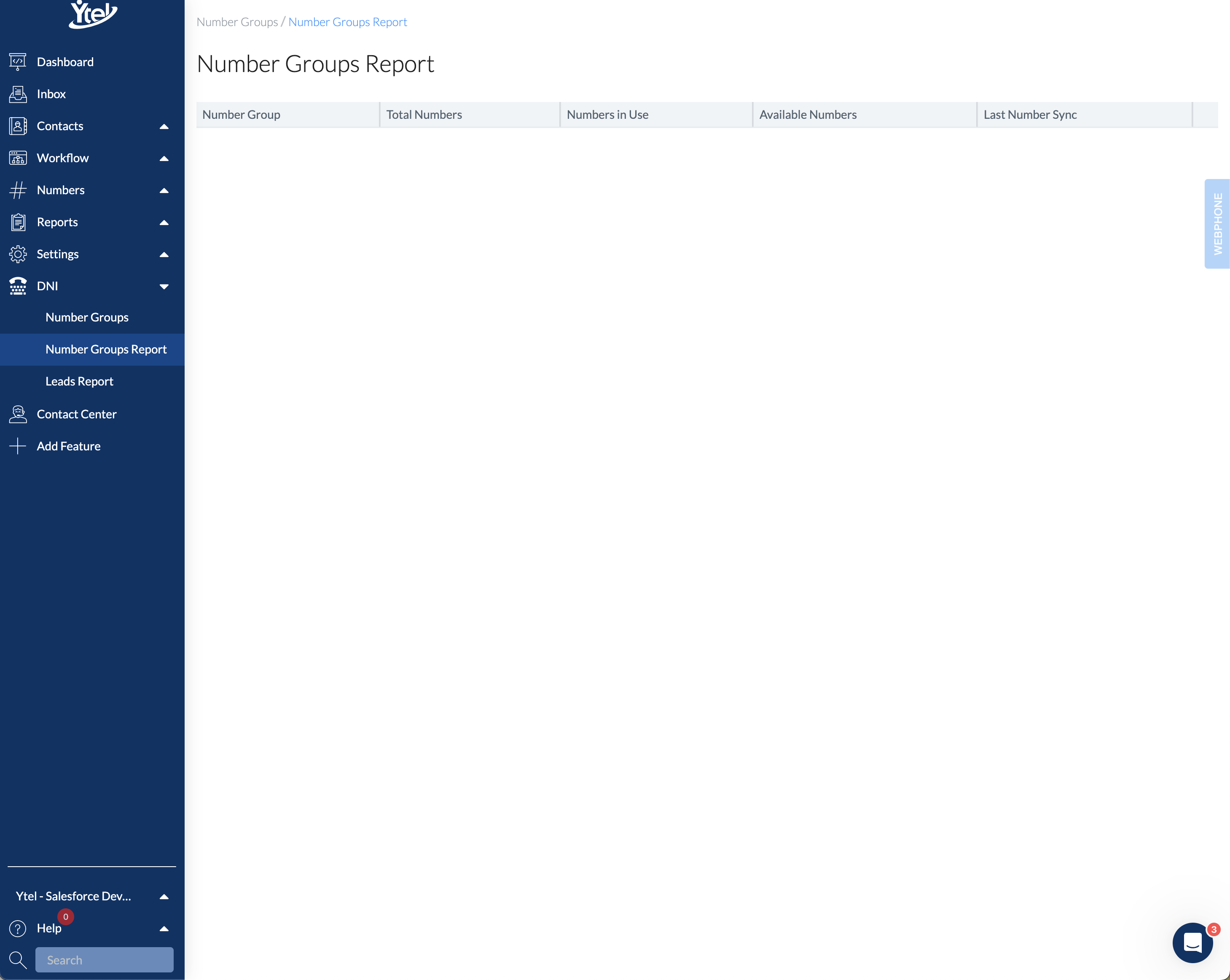Click the Reports clipboard icon
Viewport: 1230px width, 980px height.
click(18, 222)
